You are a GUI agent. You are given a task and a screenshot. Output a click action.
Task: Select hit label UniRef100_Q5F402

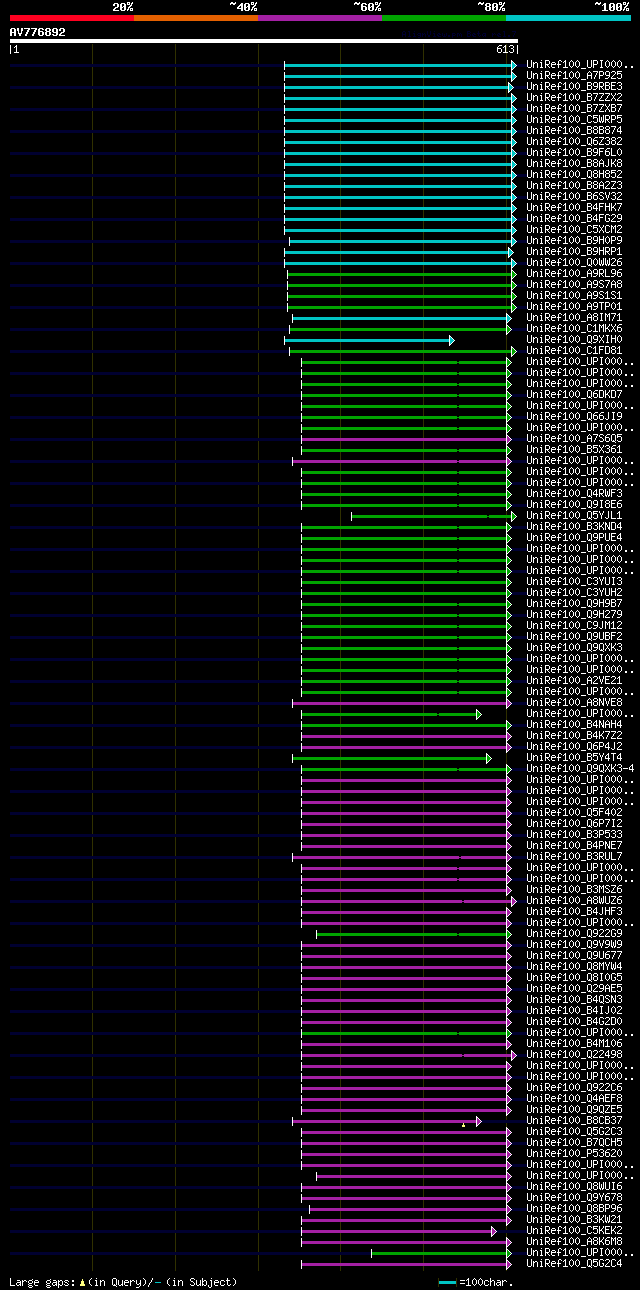click(x=574, y=812)
